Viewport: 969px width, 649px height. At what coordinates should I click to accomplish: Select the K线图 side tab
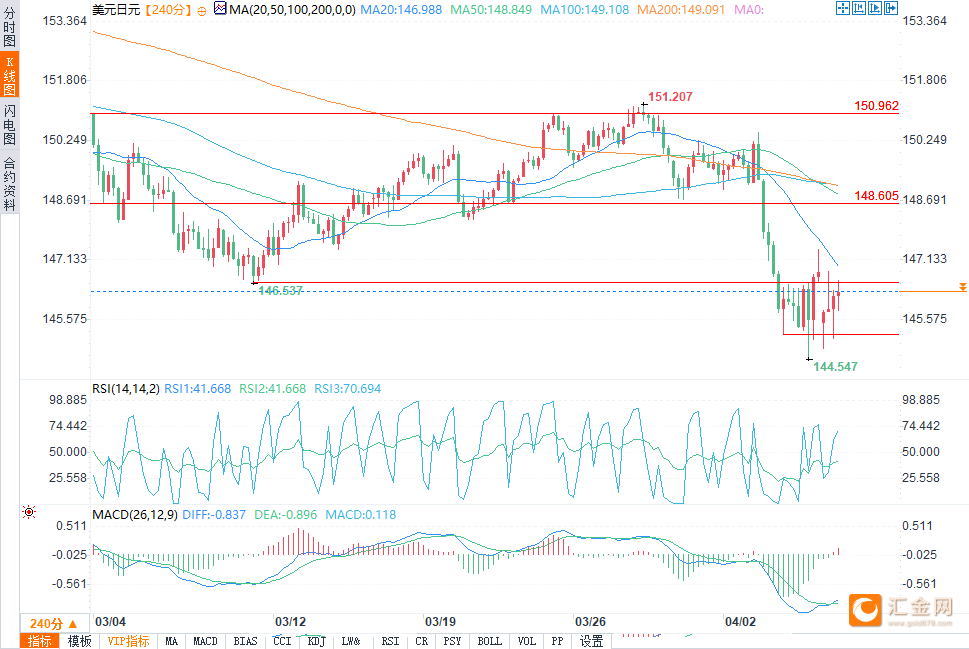tap(9, 75)
